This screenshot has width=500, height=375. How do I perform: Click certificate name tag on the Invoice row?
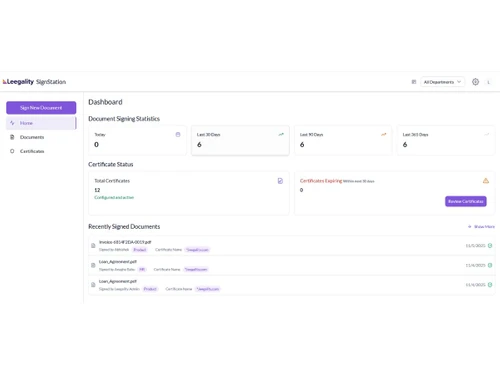click(197, 250)
